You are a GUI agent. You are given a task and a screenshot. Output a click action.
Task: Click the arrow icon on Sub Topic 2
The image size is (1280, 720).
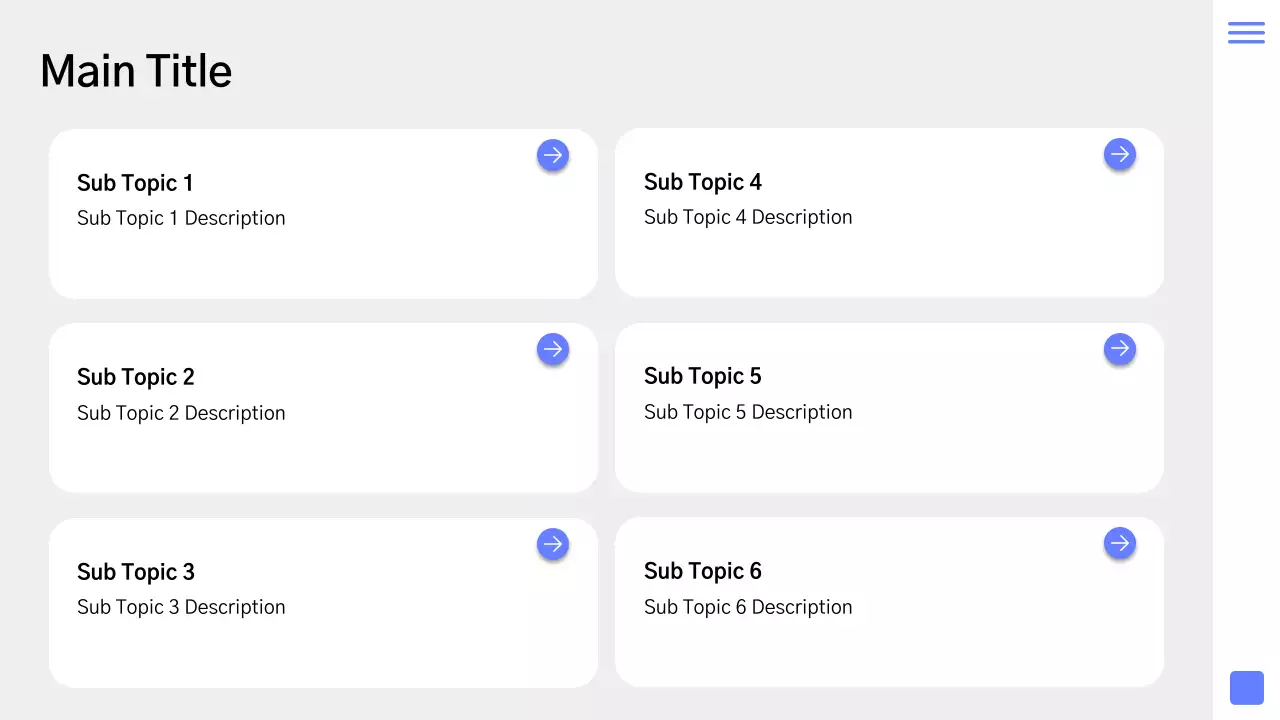553,349
